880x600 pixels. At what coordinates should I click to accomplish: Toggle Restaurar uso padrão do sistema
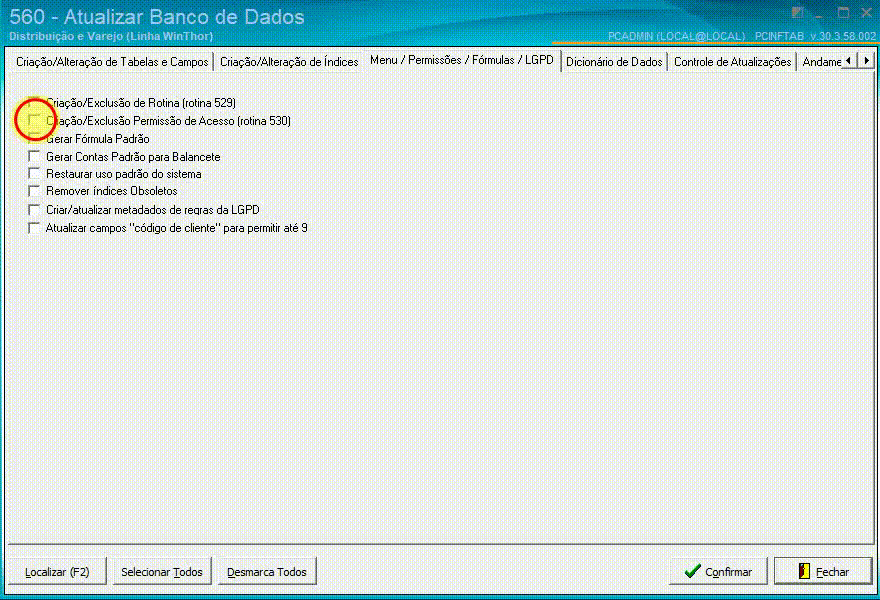pos(34,173)
